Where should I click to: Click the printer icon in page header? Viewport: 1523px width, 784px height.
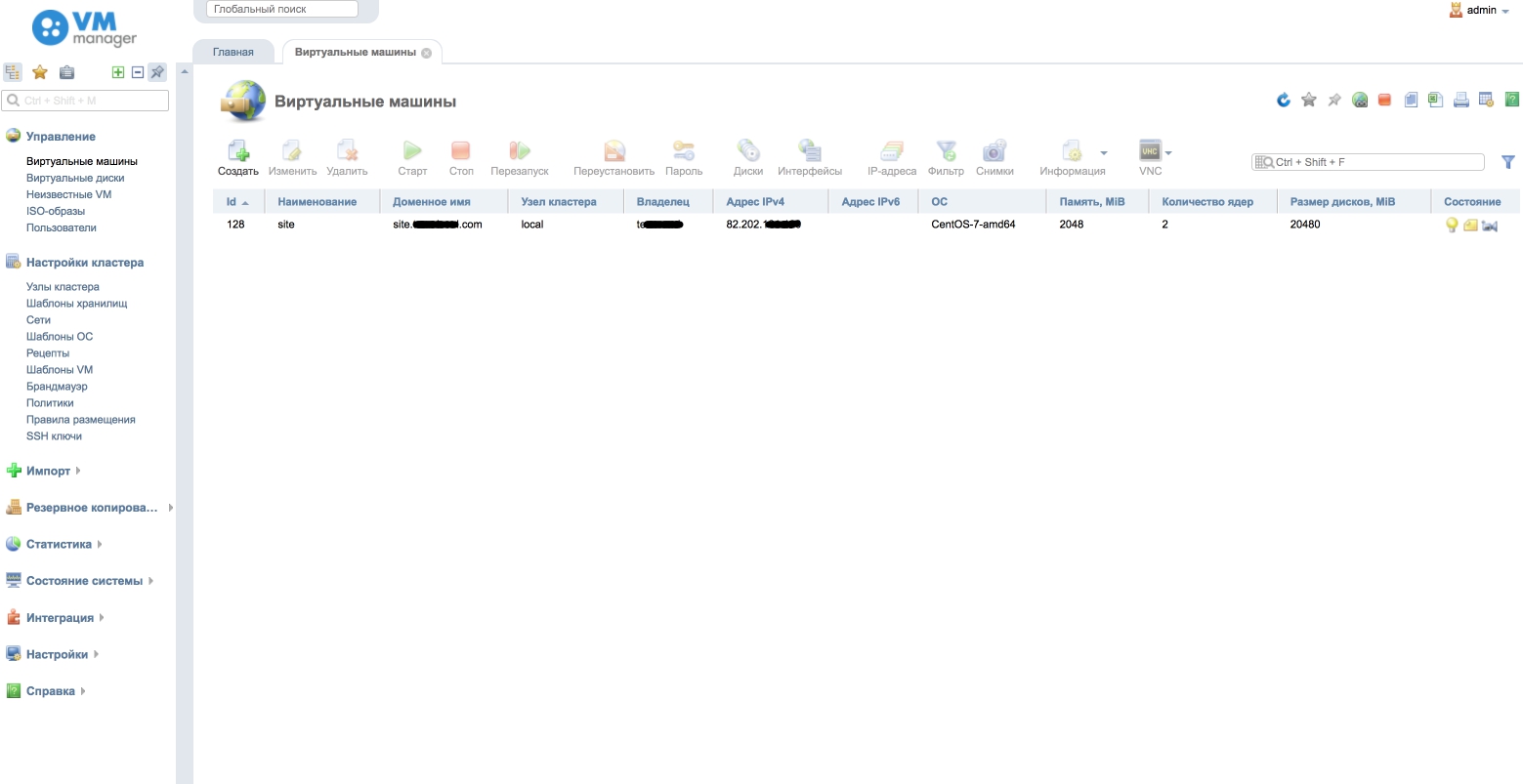point(1460,100)
